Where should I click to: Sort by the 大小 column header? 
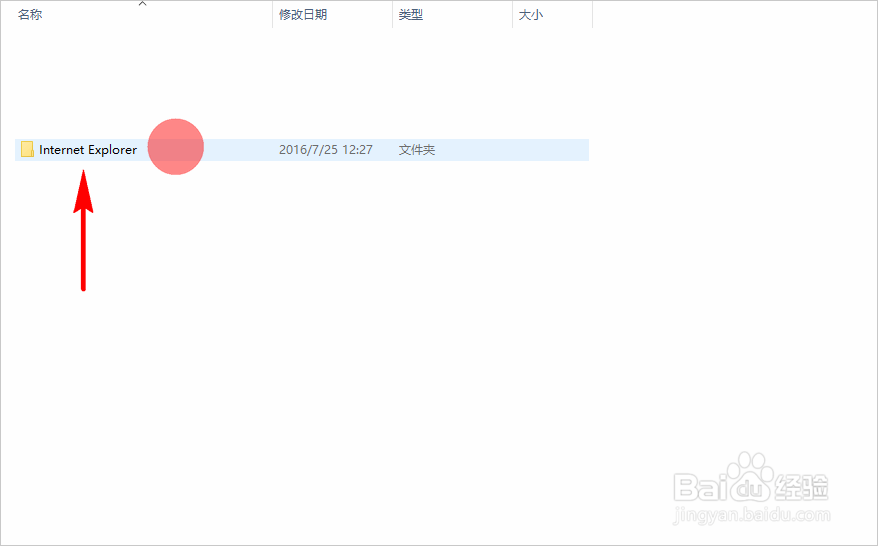[530, 15]
